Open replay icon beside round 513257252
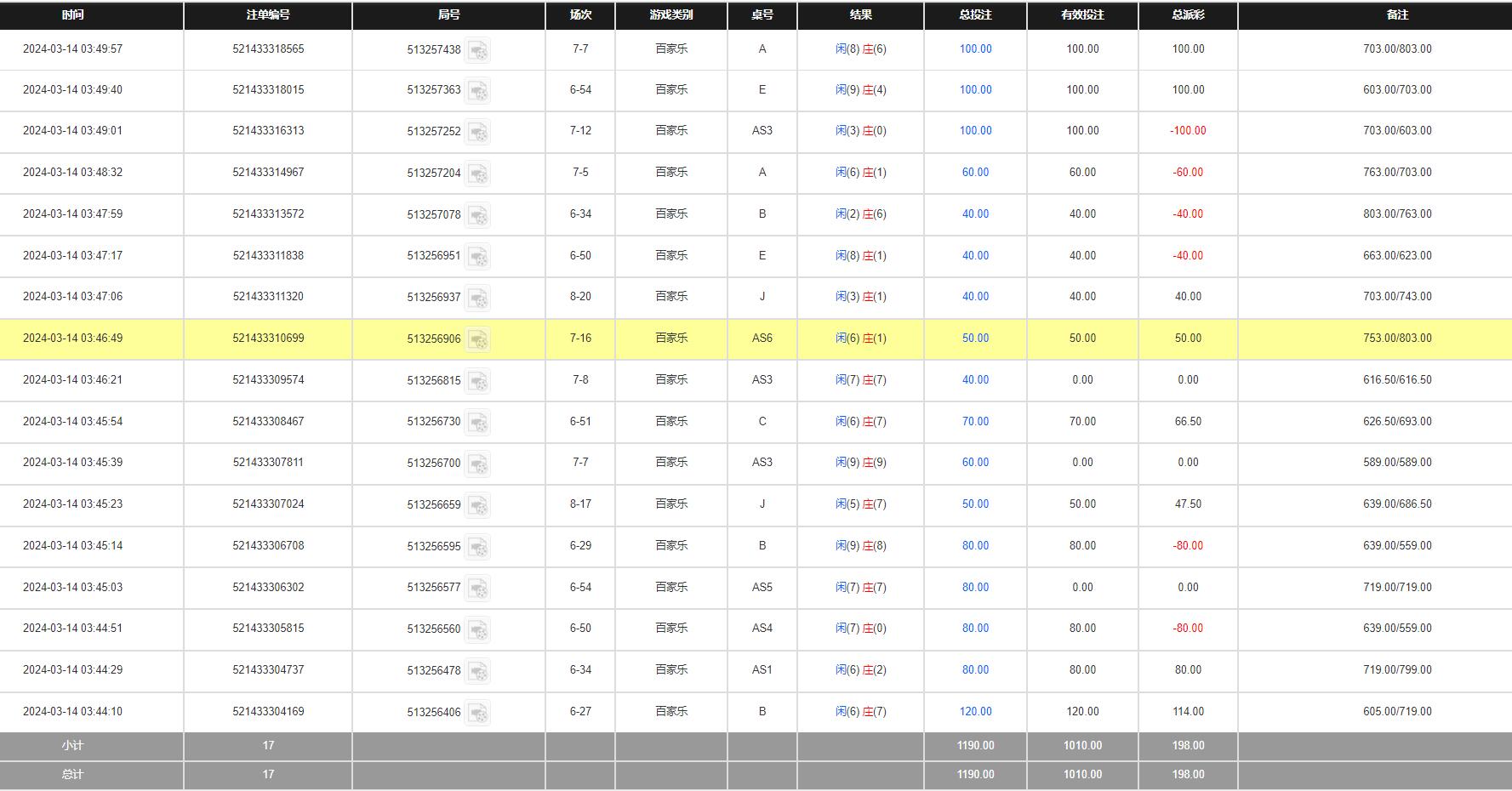 click(x=477, y=133)
